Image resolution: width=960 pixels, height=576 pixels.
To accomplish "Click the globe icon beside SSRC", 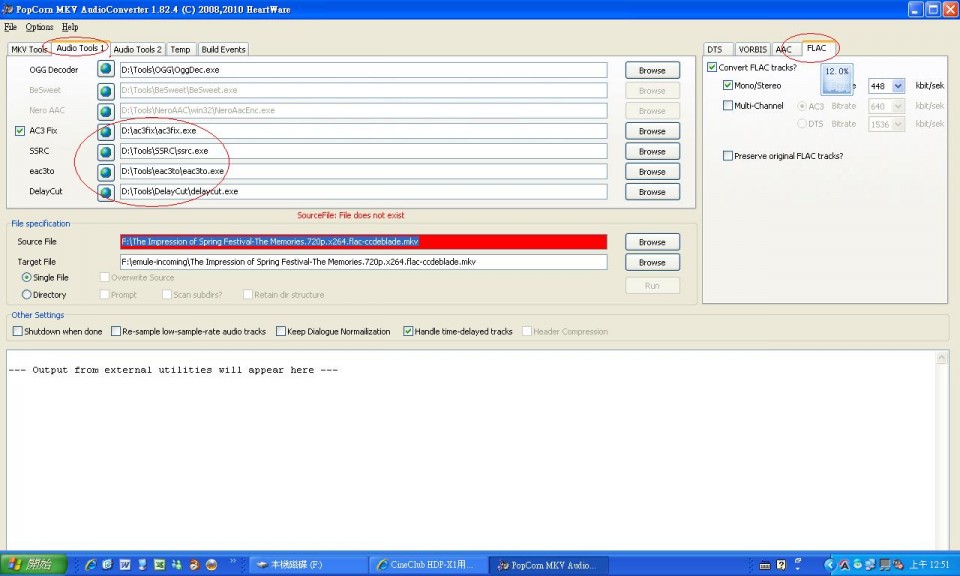I will pyautogui.click(x=106, y=151).
